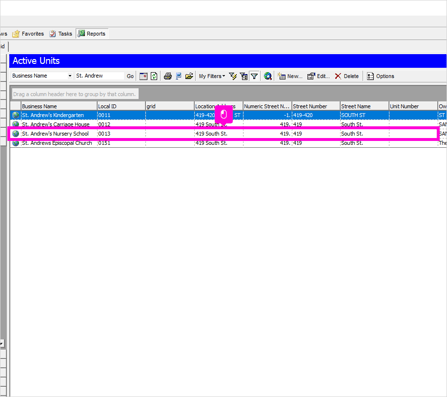Select the St. Andrews Episcopal Church row

(x=228, y=143)
